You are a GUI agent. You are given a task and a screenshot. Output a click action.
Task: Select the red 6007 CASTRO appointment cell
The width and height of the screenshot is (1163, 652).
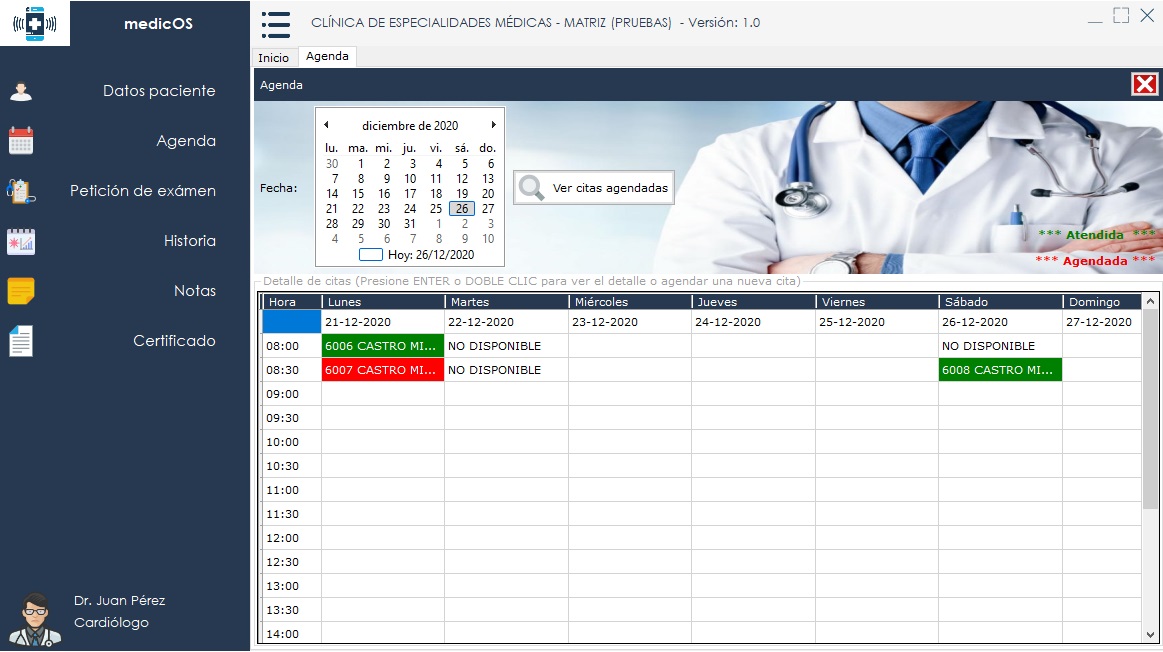382,370
